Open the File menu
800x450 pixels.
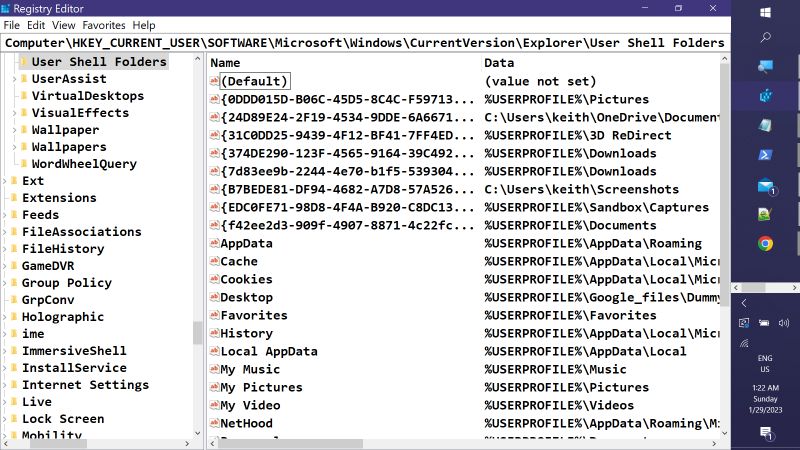click(11, 25)
